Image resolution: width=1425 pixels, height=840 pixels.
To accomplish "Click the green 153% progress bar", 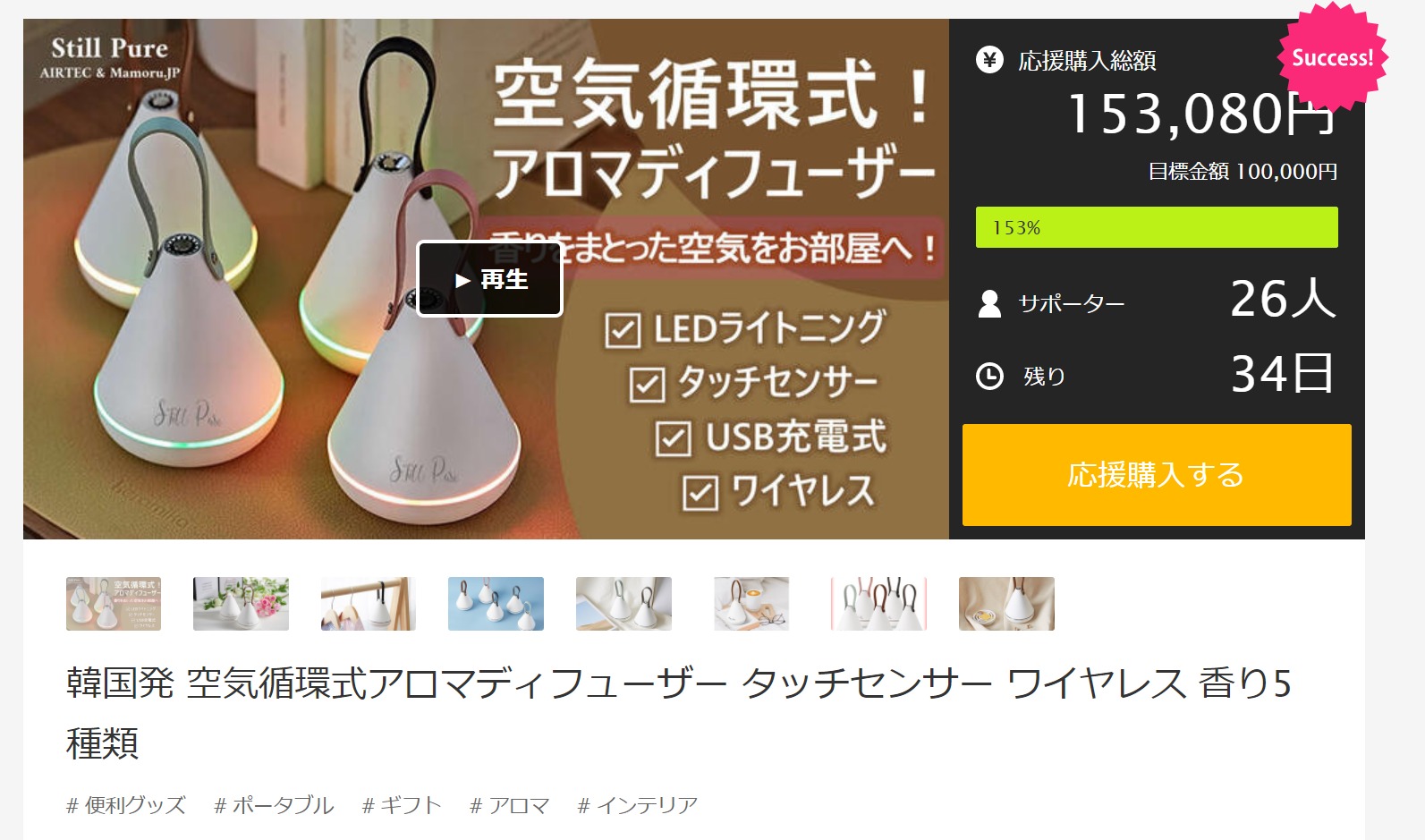I will tap(1157, 227).
